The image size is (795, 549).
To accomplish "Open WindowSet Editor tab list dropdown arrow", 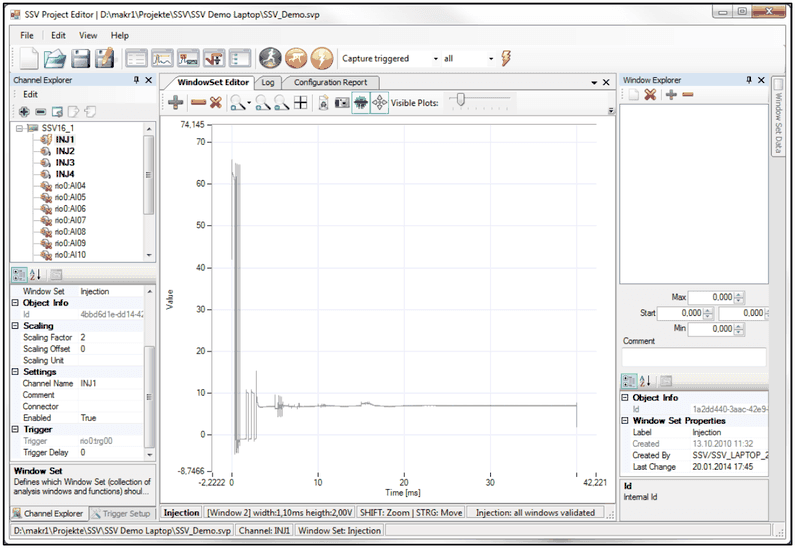I will tap(594, 82).
